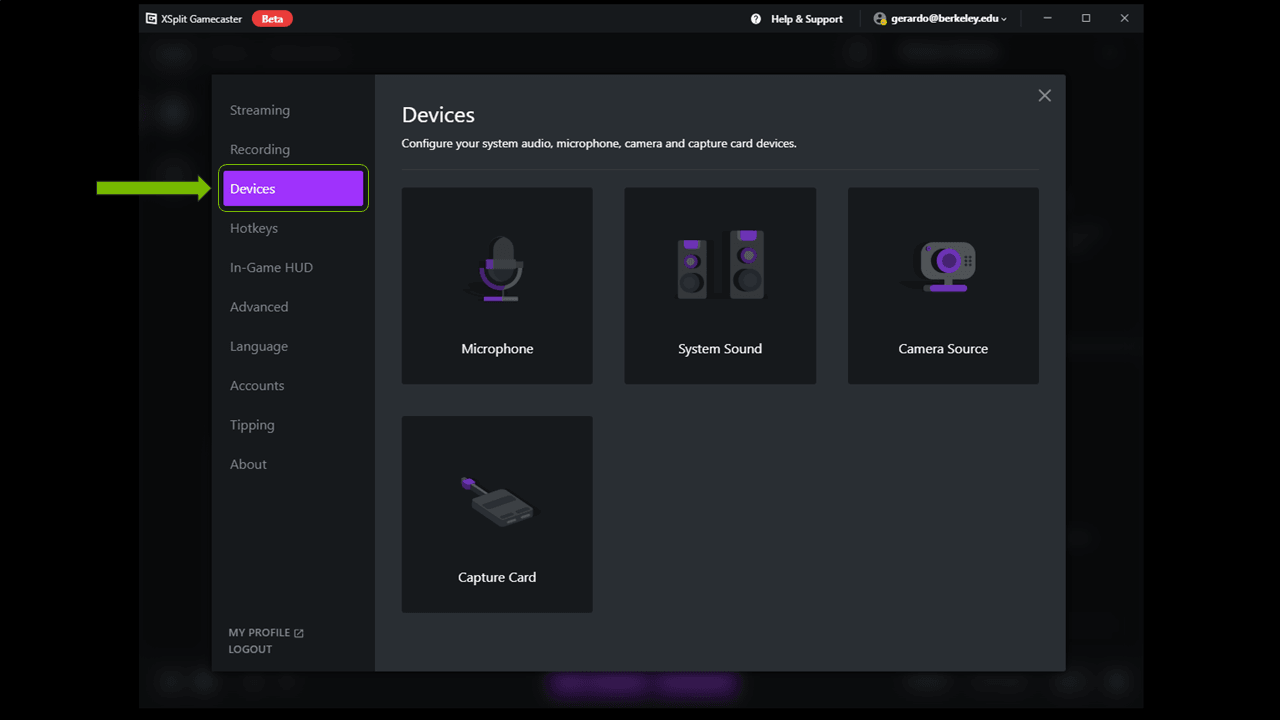
Task: Open the Tipping settings section
Action: point(251,424)
